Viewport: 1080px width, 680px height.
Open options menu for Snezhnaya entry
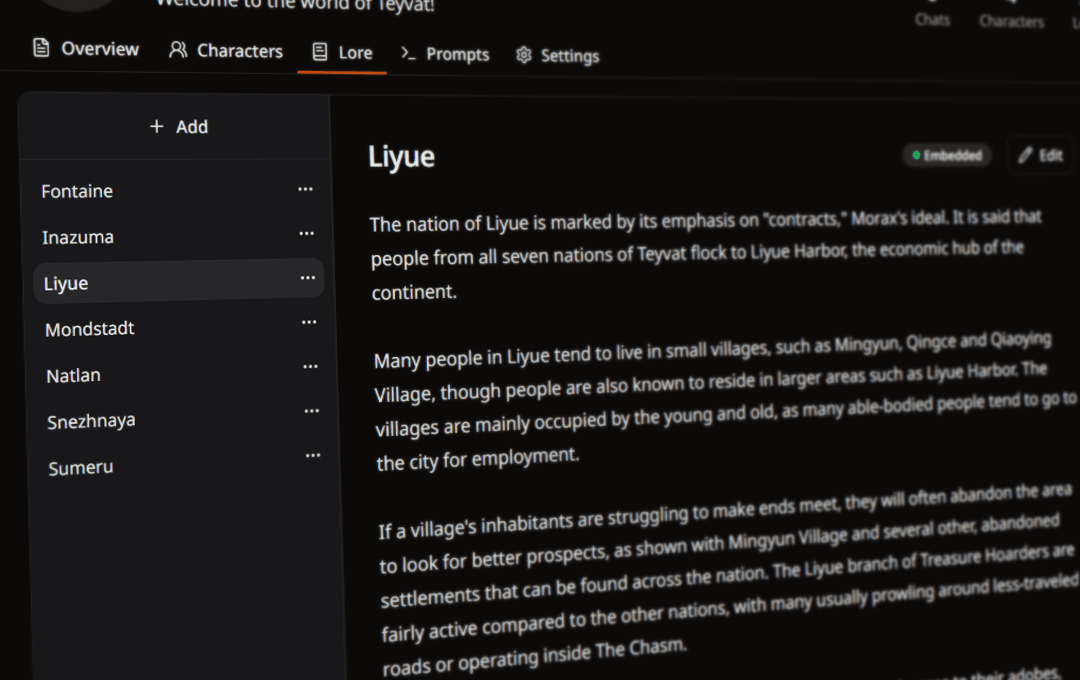click(x=312, y=411)
